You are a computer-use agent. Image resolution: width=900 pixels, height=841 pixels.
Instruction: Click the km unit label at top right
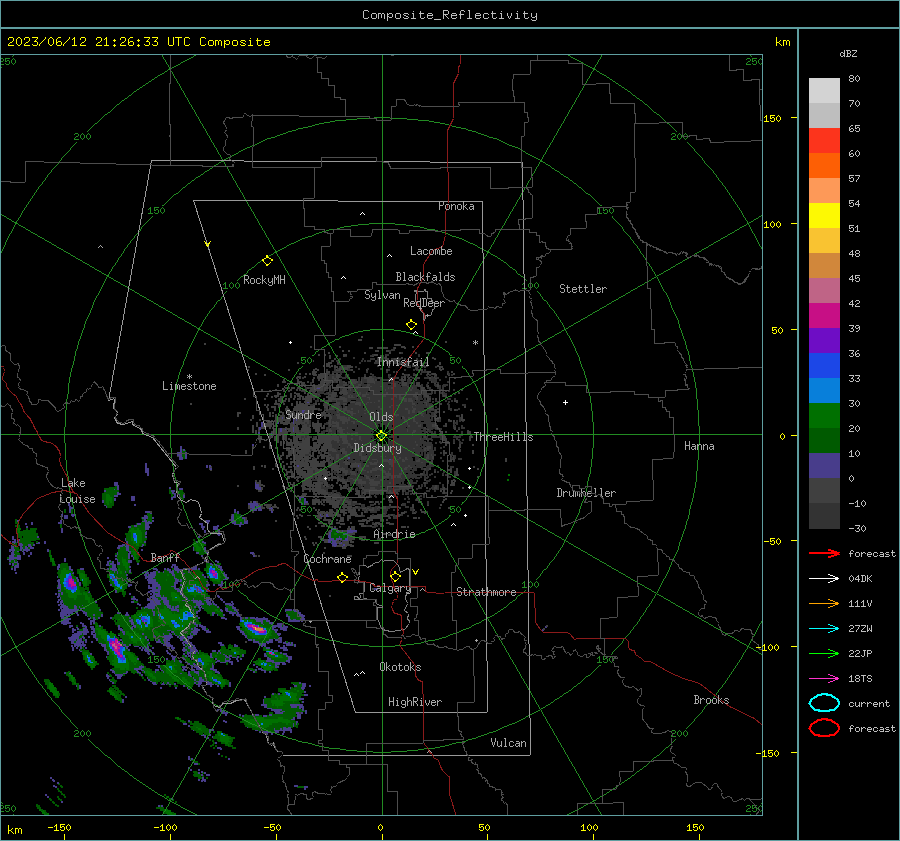pos(782,42)
